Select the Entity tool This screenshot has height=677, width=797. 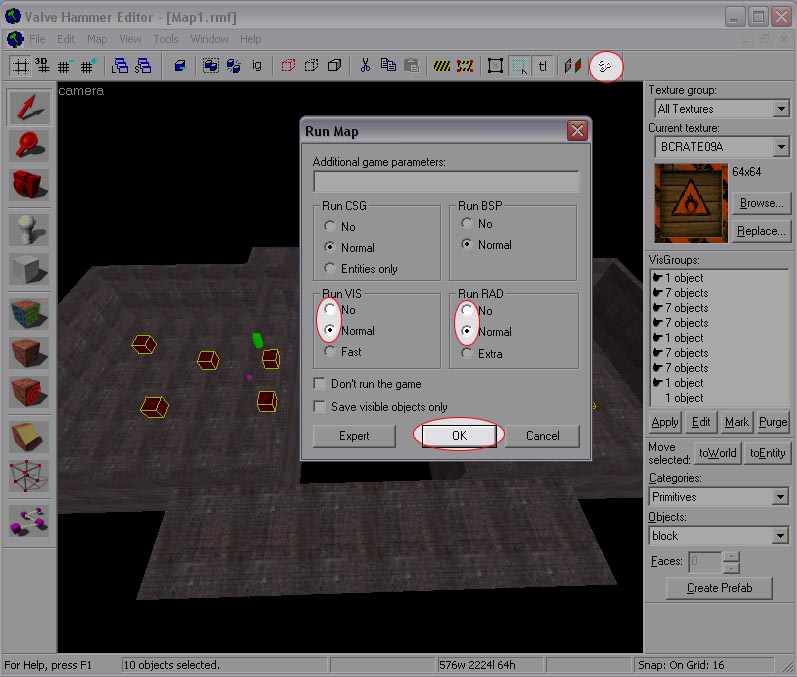coord(29,230)
